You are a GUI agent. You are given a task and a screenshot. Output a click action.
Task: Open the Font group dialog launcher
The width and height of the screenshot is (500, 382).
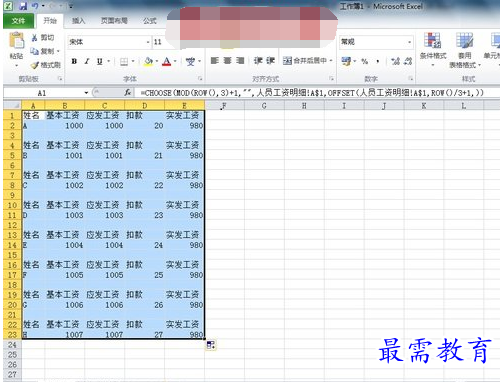coord(200,79)
